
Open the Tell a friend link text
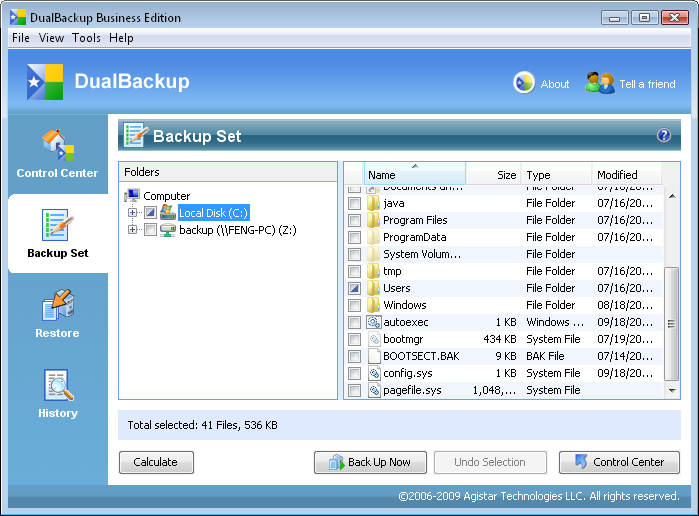tap(647, 84)
